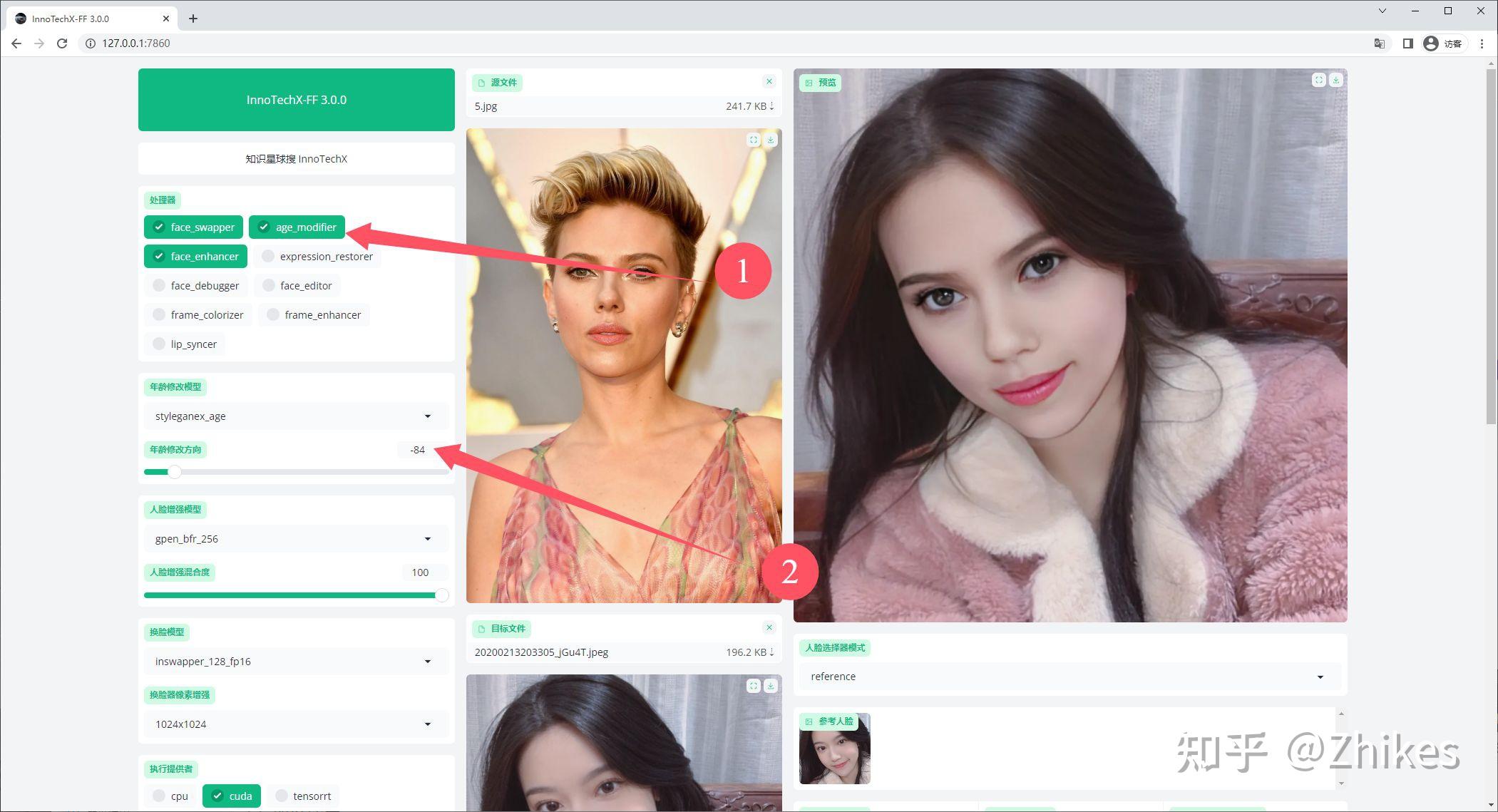This screenshot has height=812, width=1498.
Task: Select cpu execution provider
Action: click(x=170, y=796)
